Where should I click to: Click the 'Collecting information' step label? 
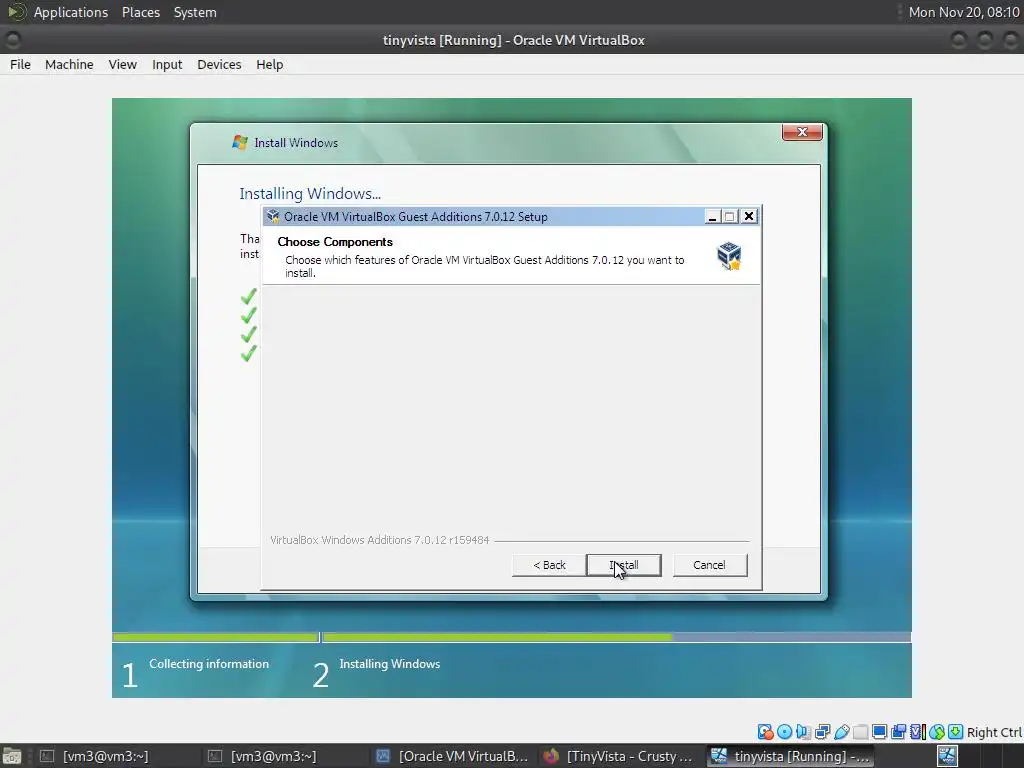(x=209, y=664)
